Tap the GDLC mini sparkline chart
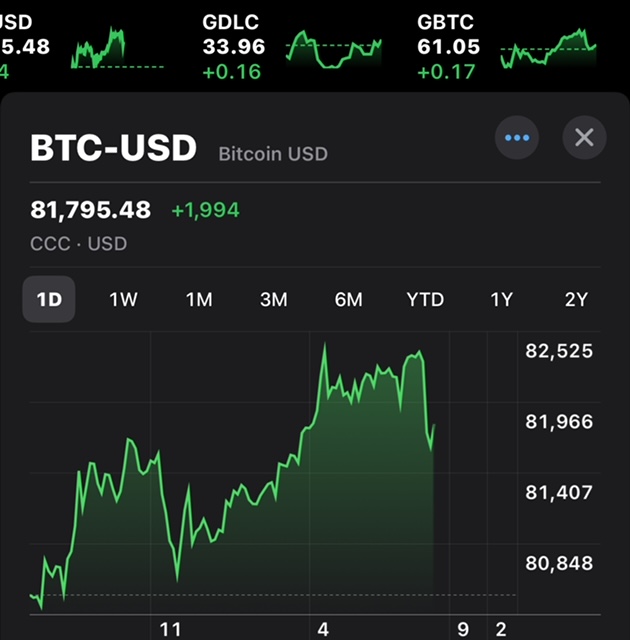The image size is (630, 640). tap(333, 48)
